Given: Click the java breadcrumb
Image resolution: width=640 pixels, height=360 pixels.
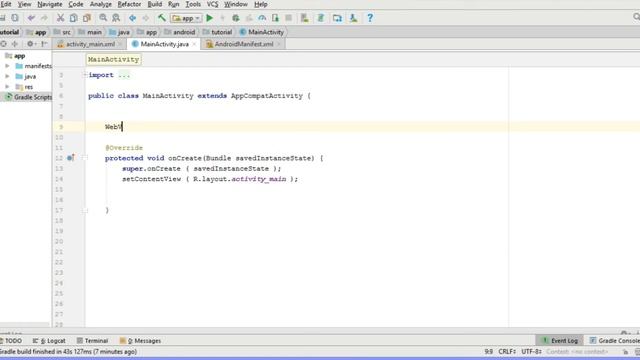Looking at the screenshot, I should [x=120, y=32].
